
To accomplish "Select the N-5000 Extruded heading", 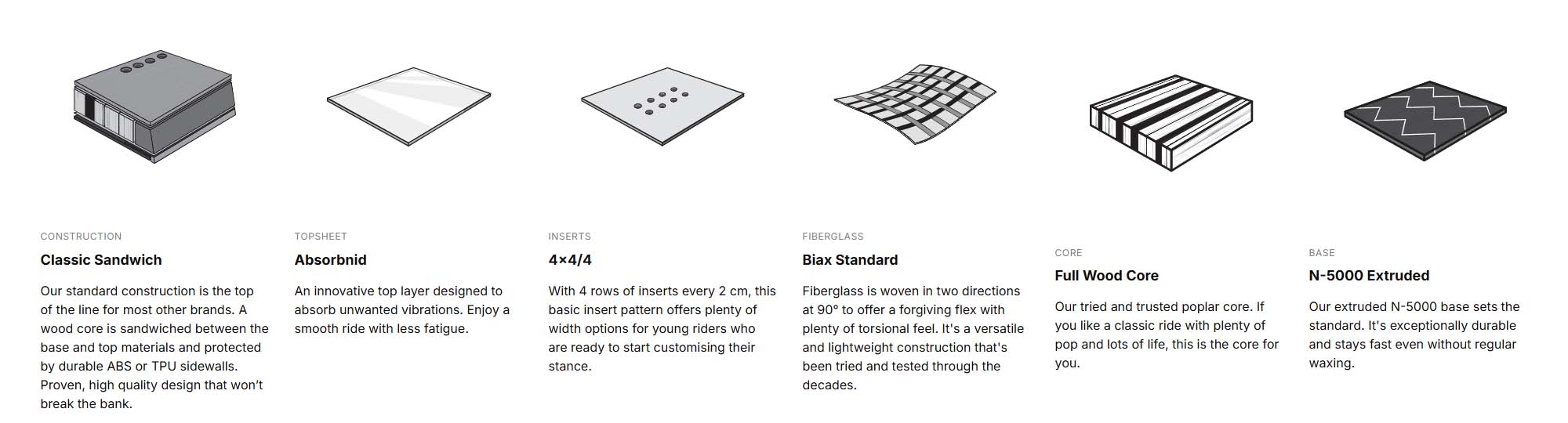I will (x=1369, y=276).
